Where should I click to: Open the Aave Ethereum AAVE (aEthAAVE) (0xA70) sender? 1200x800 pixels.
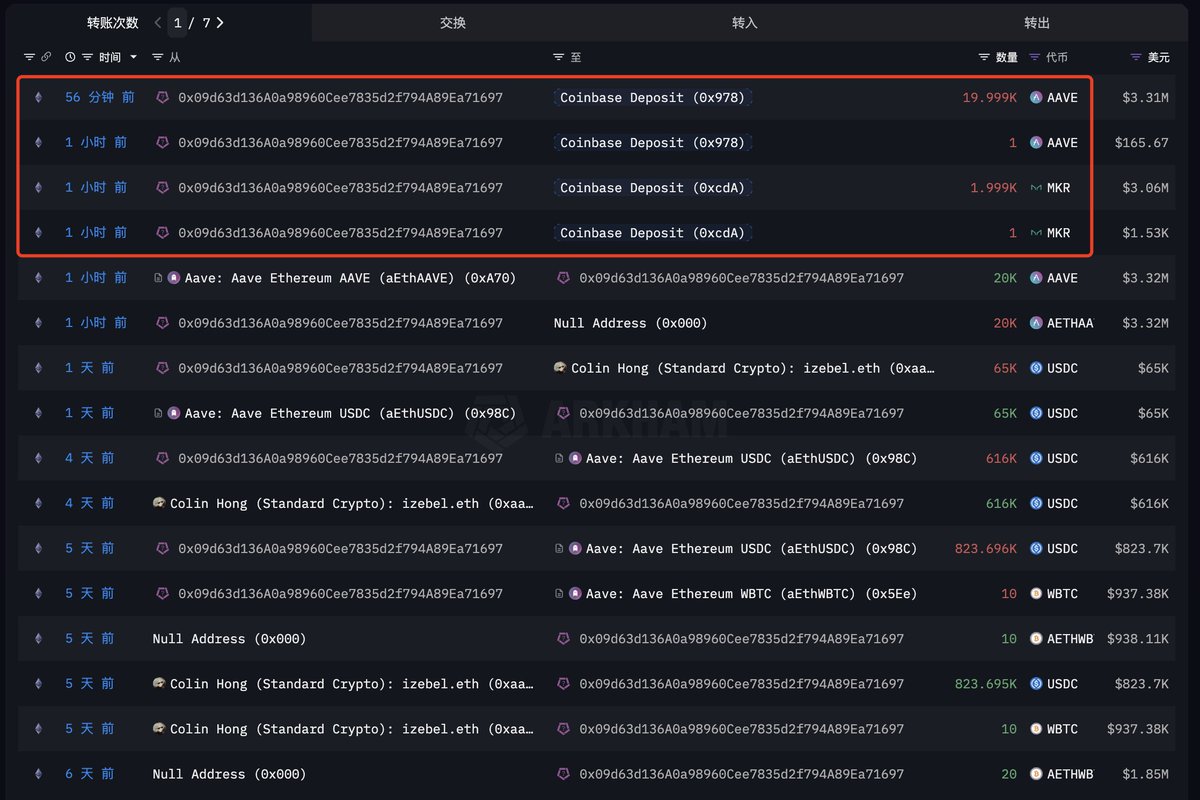350,278
